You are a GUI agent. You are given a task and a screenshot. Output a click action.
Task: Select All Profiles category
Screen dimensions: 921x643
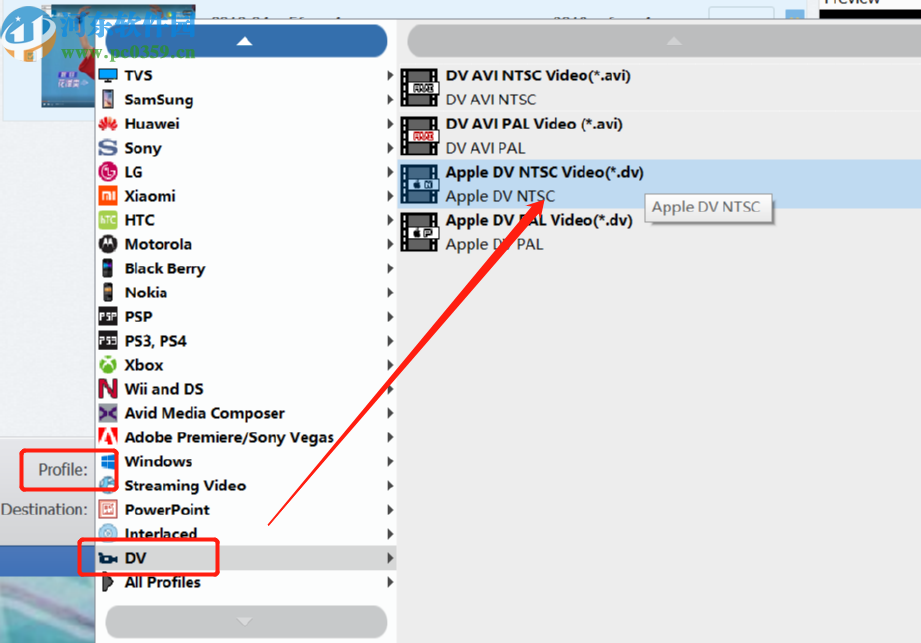click(162, 582)
